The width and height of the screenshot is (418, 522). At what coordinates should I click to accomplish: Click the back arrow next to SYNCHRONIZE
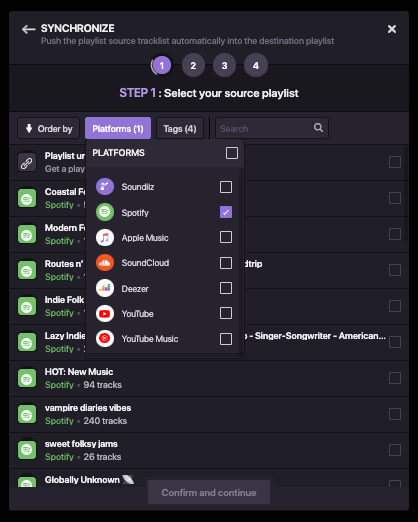tap(29, 29)
